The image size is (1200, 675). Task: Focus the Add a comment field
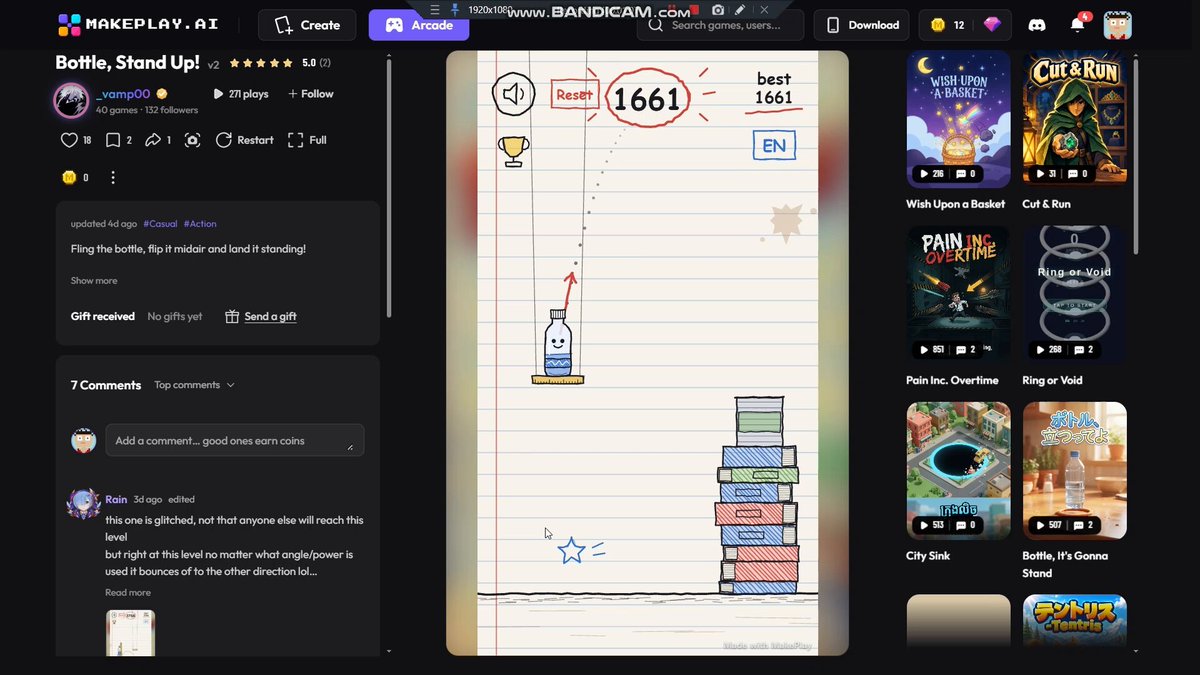coord(235,441)
